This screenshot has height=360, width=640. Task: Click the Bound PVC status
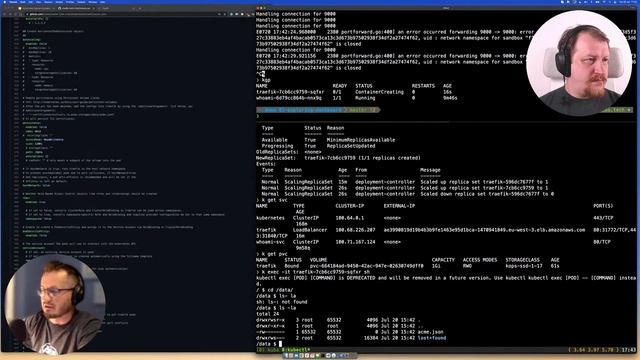pos(291,266)
